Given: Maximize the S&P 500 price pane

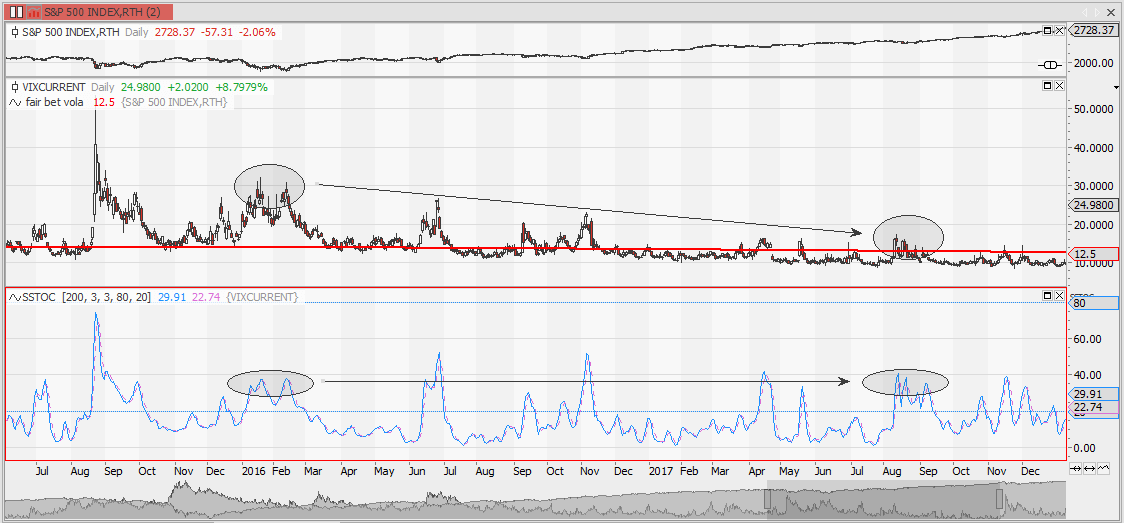Looking at the screenshot, I should point(1047,31).
